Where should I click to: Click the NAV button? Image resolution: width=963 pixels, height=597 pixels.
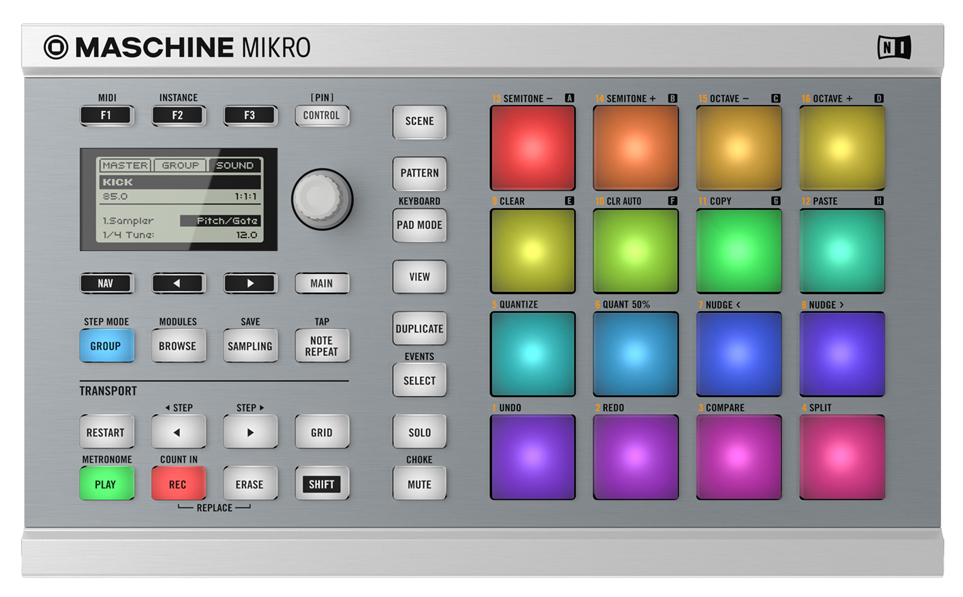pos(106,283)
